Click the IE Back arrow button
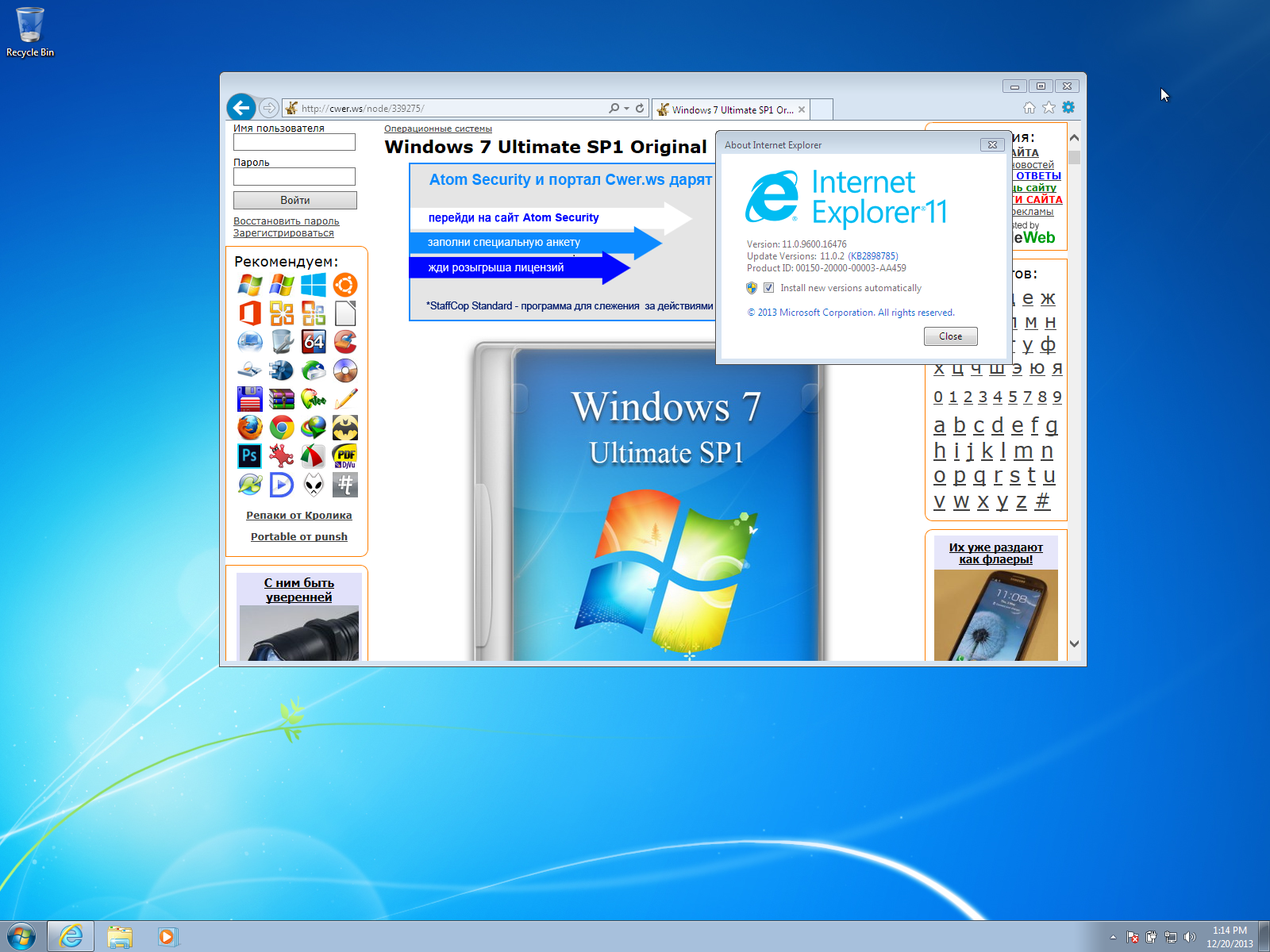The image size is (1270, 952). [x=241, y=108]
